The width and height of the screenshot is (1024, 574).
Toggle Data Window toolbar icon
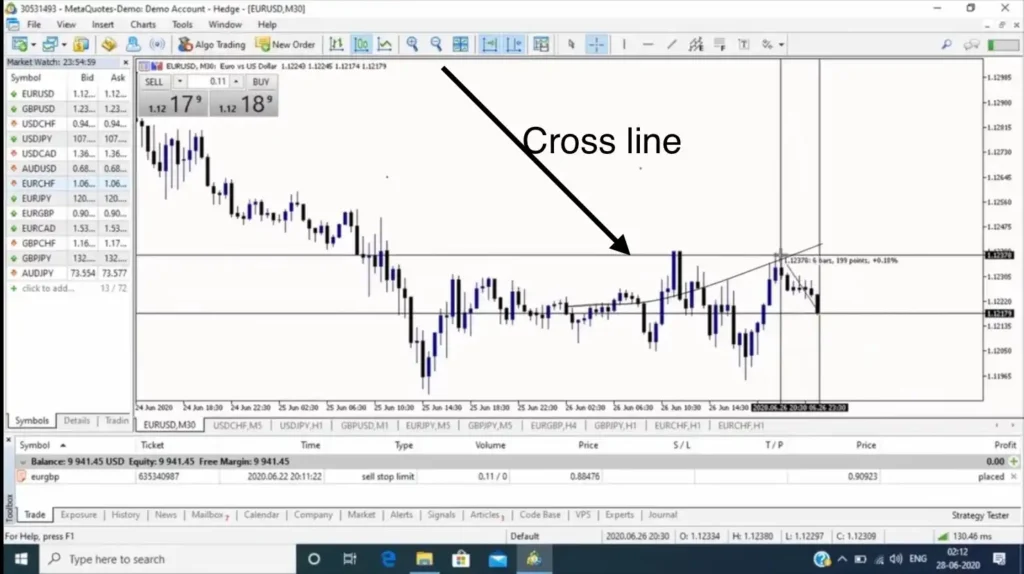click(108, 44)
